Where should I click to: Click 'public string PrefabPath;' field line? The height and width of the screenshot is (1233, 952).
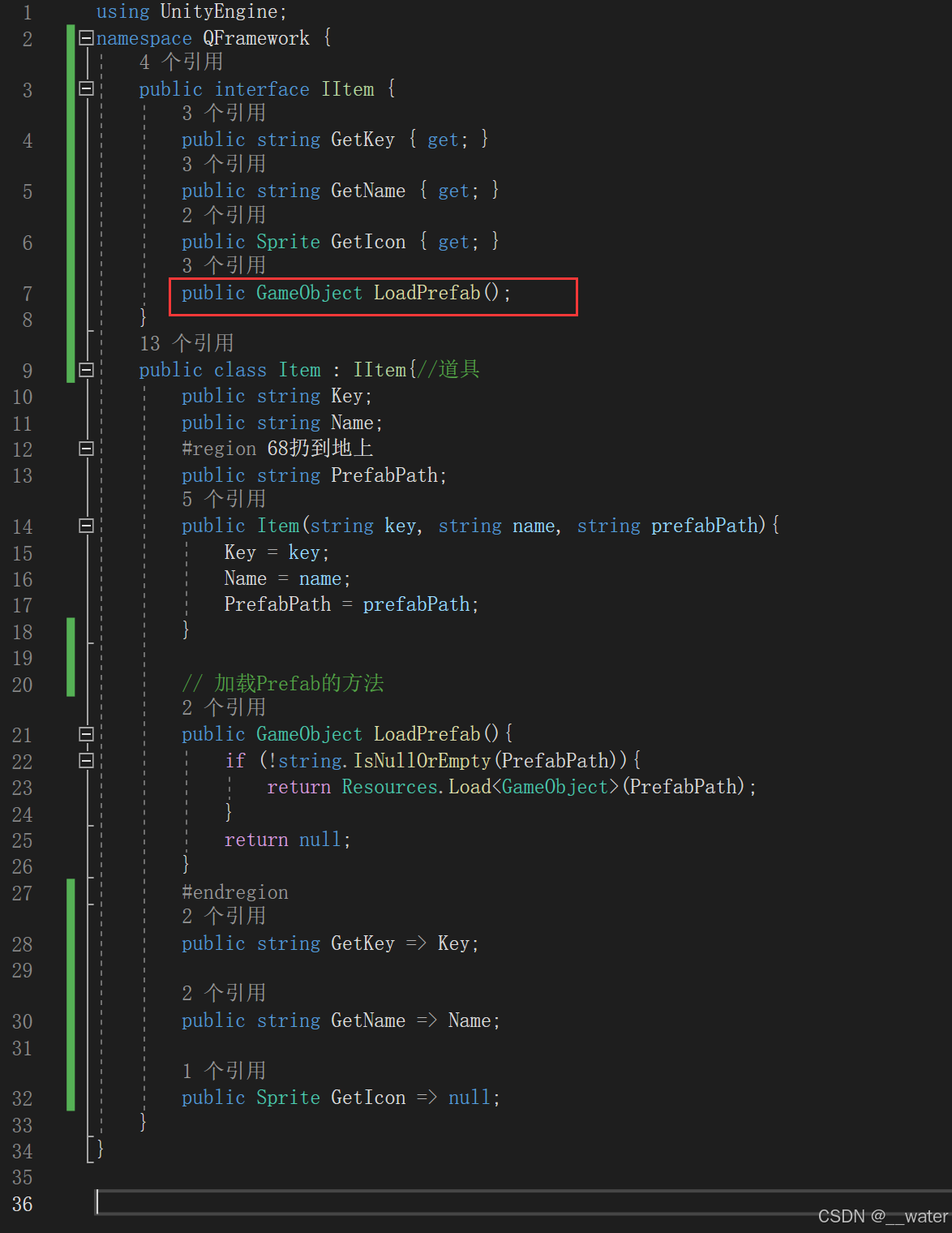click(x=314, y=475)
